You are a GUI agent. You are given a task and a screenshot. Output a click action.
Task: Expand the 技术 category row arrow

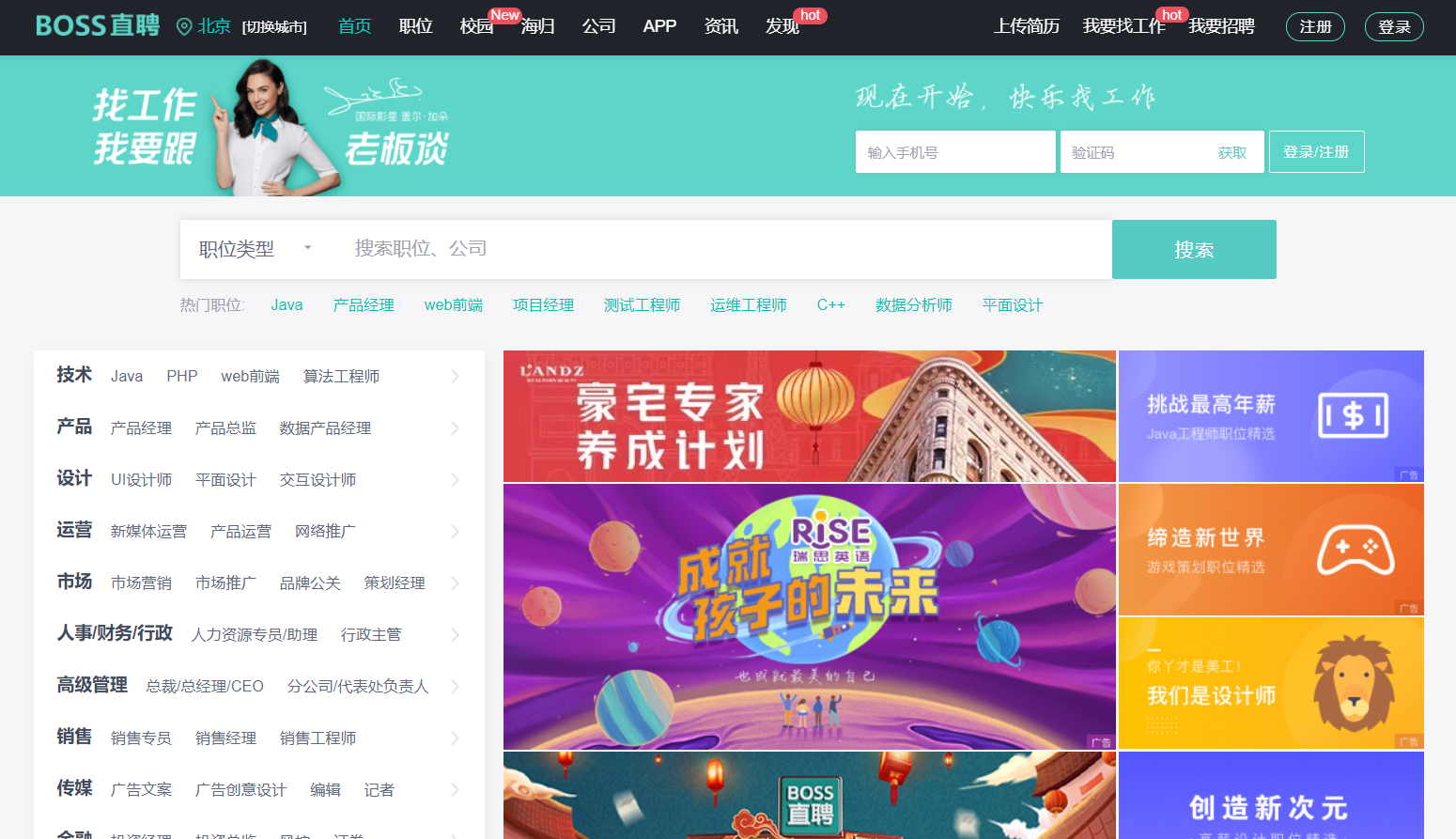pos(456,377)
